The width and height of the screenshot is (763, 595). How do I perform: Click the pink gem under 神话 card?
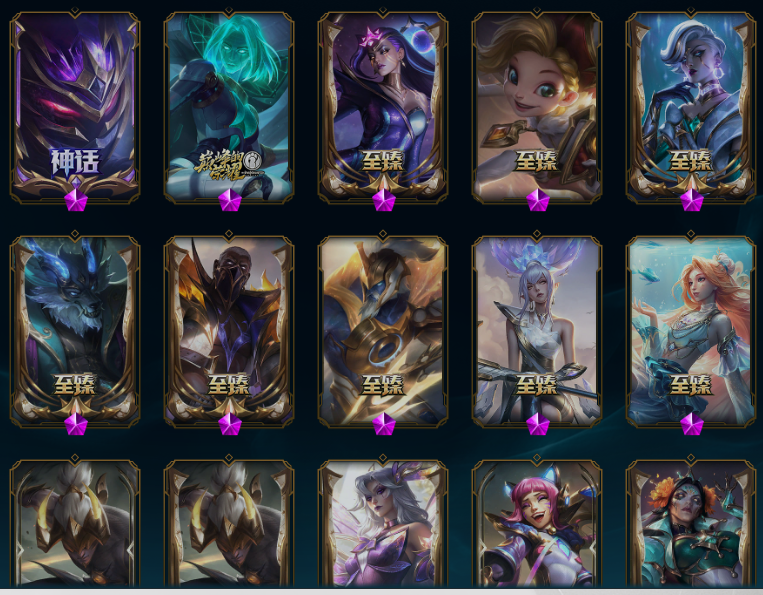point(76,200)
